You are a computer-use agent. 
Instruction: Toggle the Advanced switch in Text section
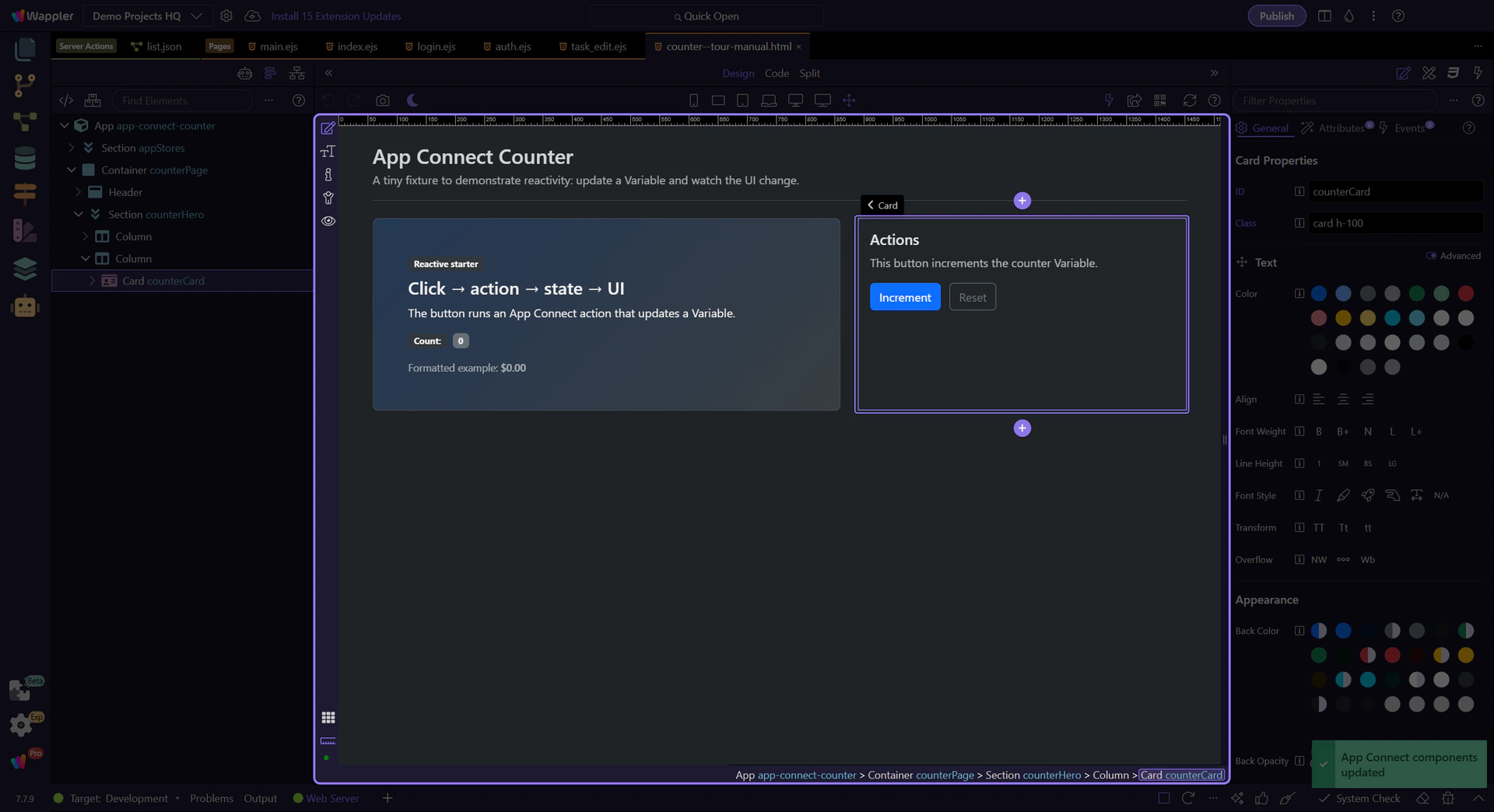tap(1431, 256)
